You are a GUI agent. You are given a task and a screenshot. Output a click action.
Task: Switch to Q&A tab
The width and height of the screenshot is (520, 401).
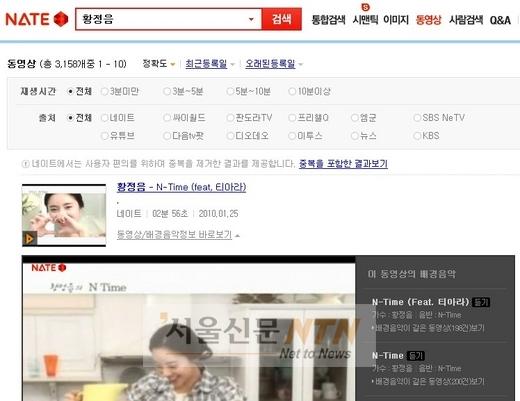[x=500, y=20]
